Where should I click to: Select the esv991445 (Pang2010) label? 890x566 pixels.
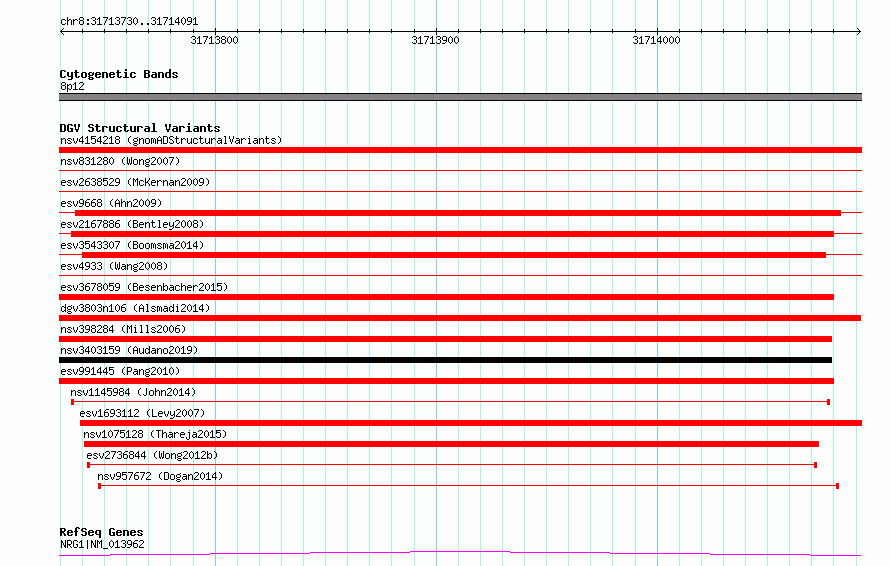120,371
